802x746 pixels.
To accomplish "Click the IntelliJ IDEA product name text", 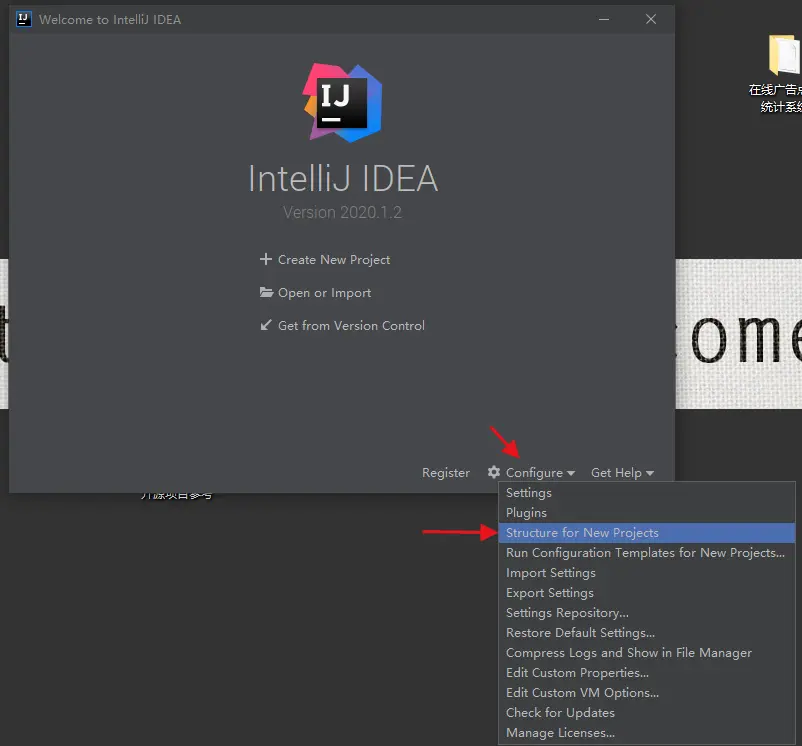I will (x=343, y=179).
